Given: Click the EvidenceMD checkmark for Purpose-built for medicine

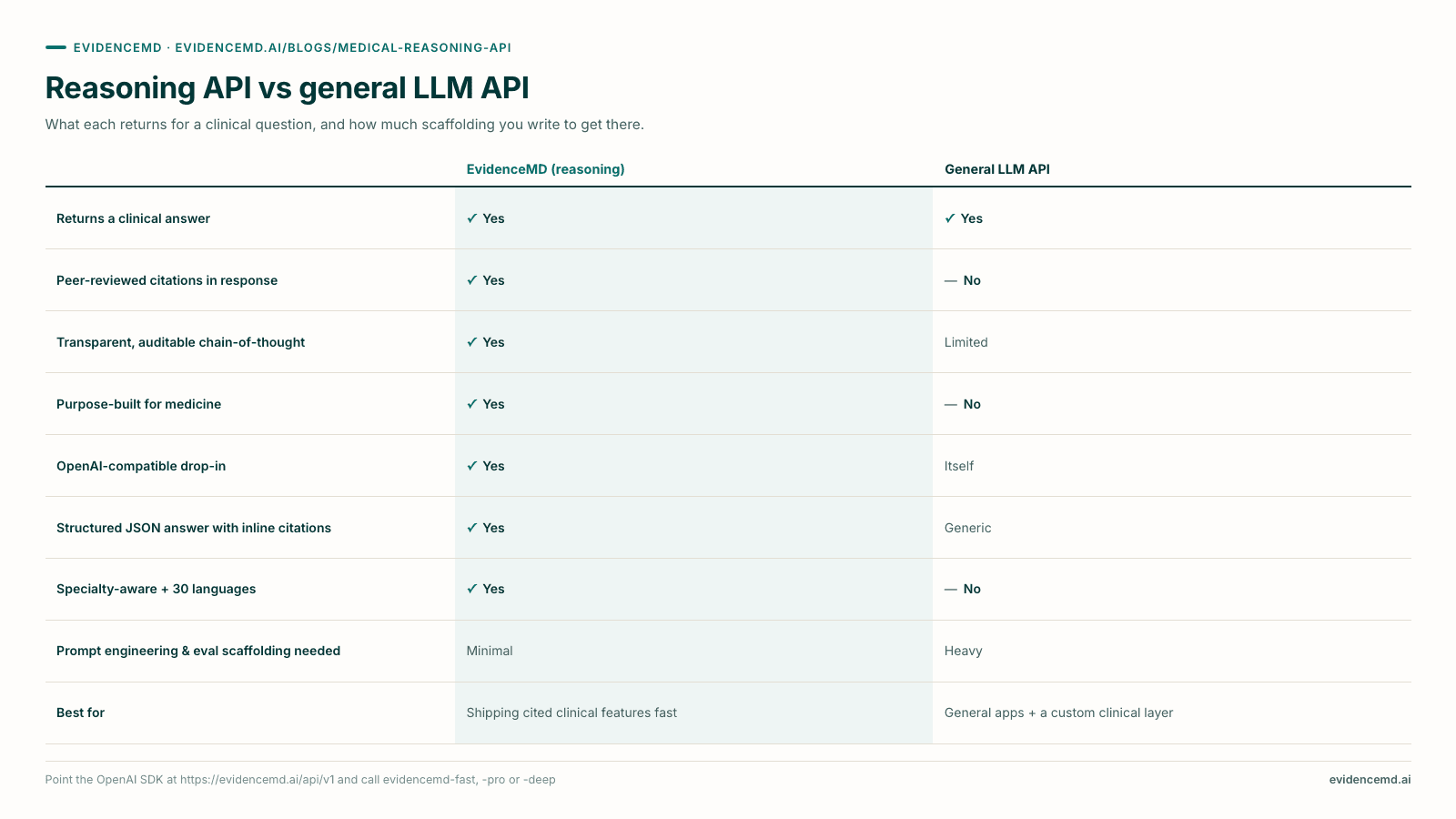Looking at the screenshot, I should [x=471, y=404].
